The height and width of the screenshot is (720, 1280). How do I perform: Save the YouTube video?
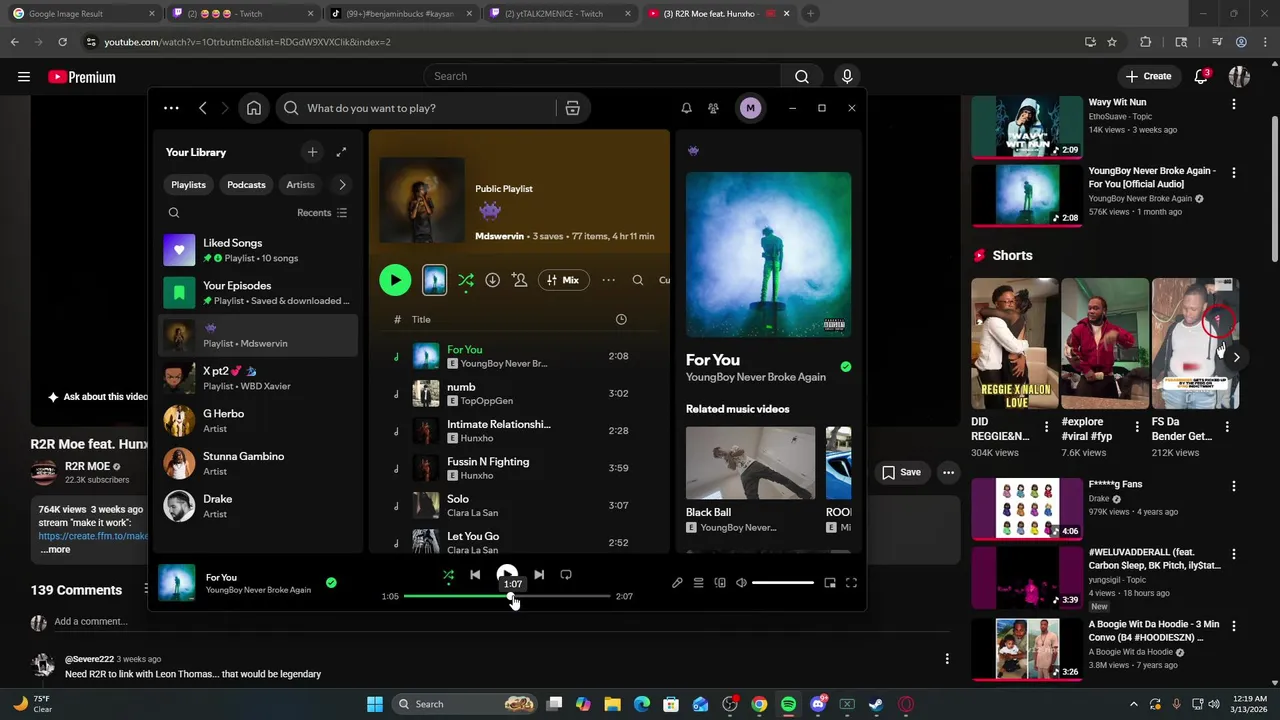pyautogui.click(x=901, y=472)
